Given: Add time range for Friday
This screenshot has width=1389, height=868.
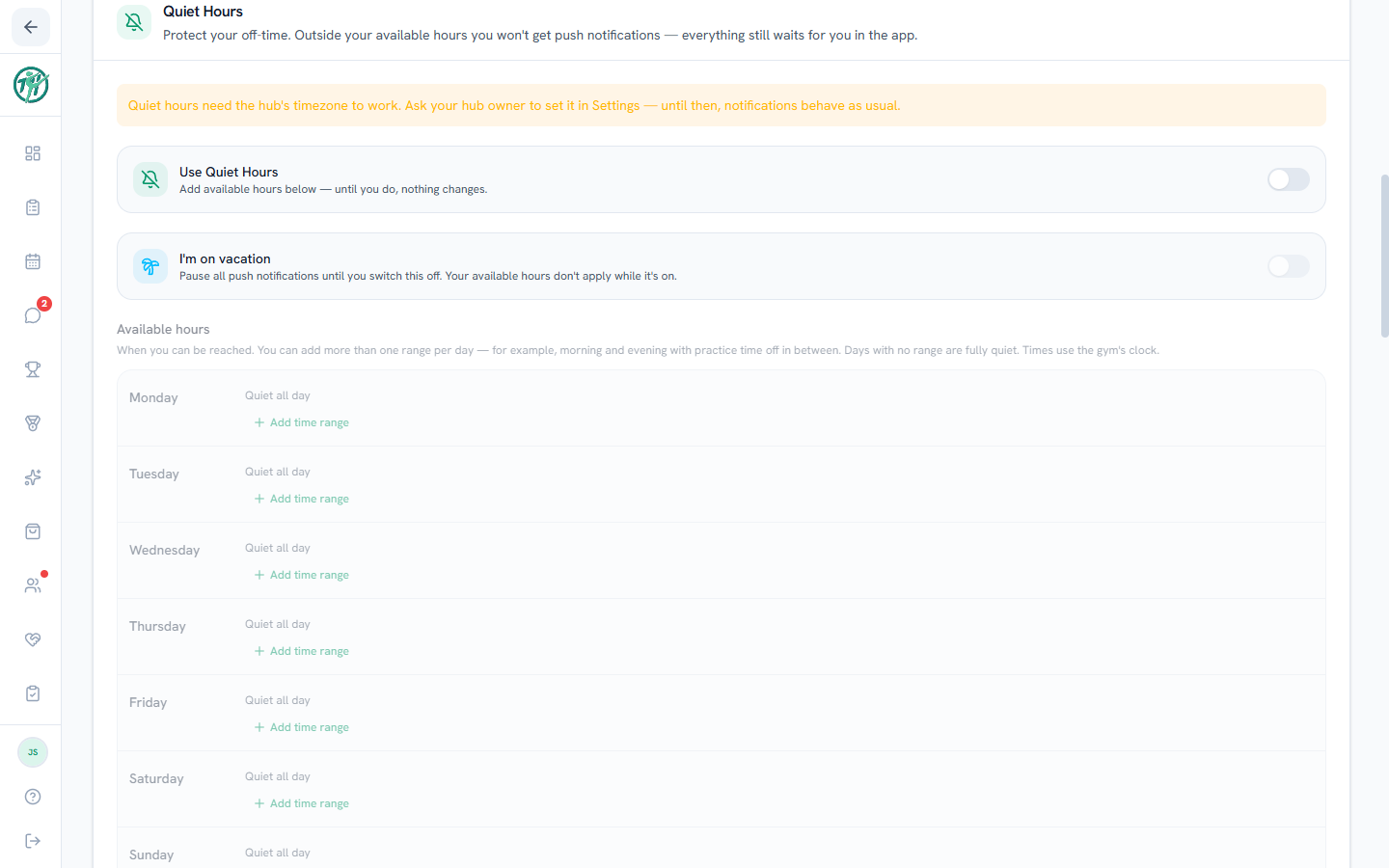Looking at the screenshot, I should coord(302,727).
